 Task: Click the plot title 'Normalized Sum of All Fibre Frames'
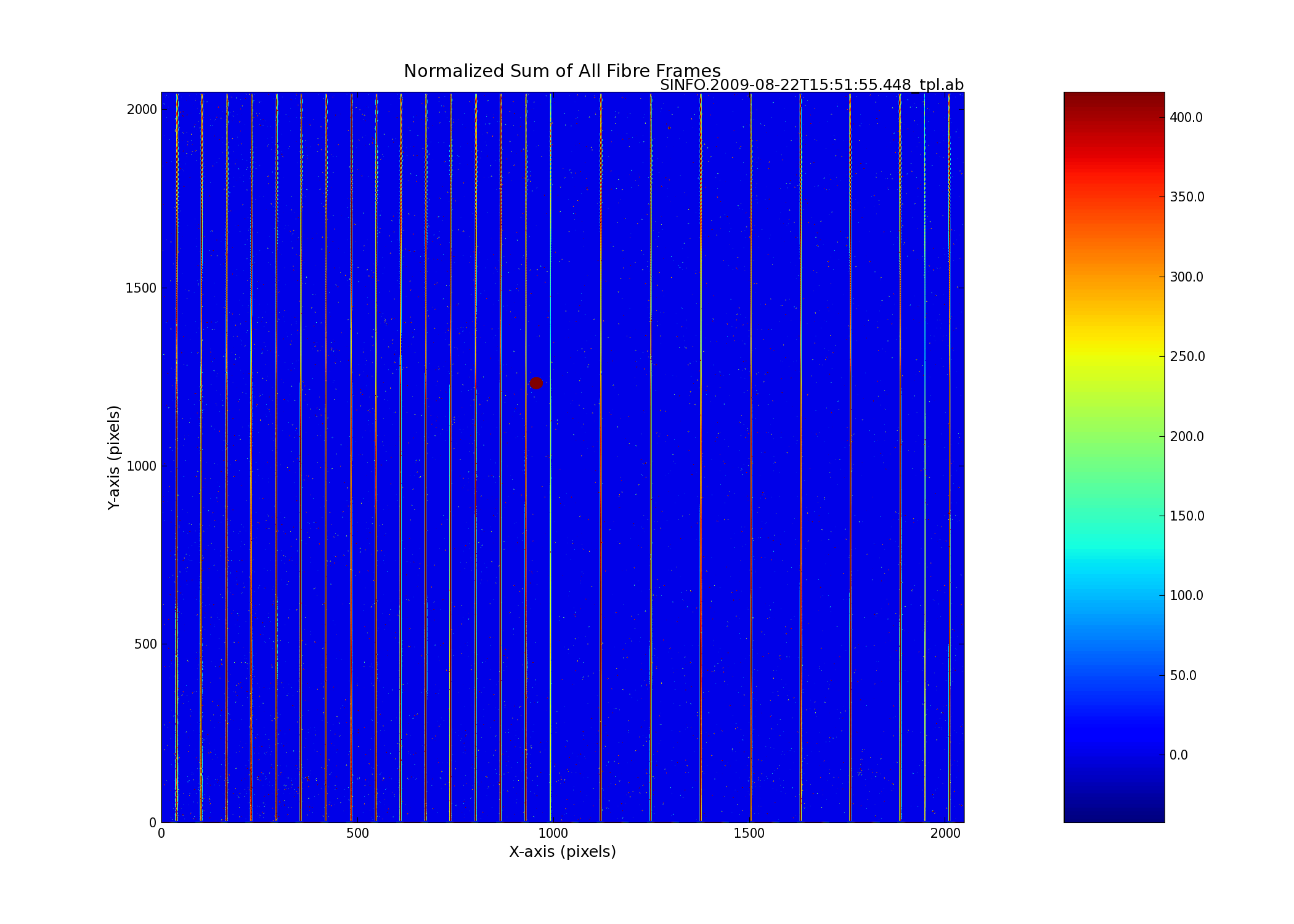click(561, 71)
